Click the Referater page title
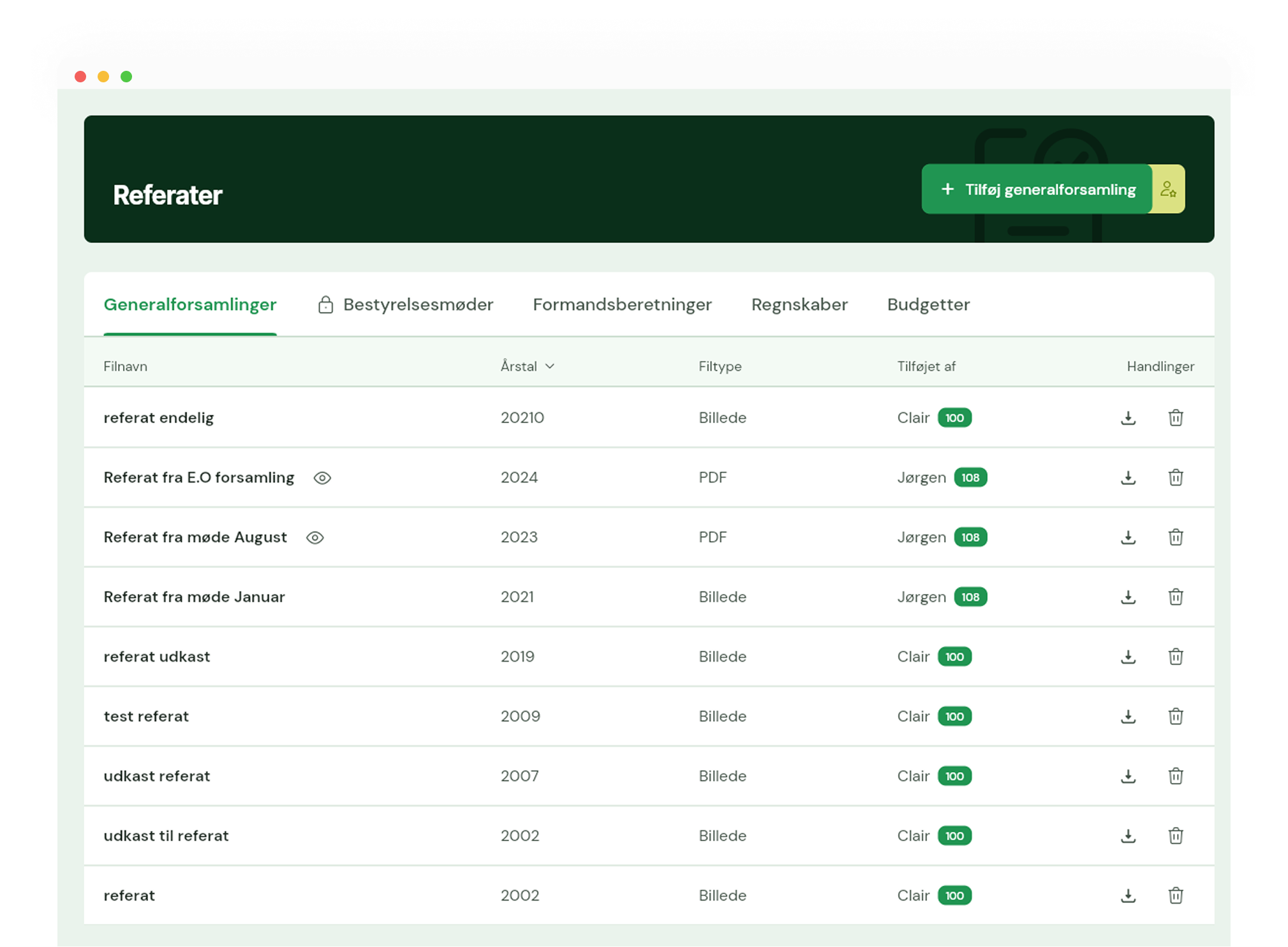Screen dimensions: 1288x947 click(x=167, y=195)
